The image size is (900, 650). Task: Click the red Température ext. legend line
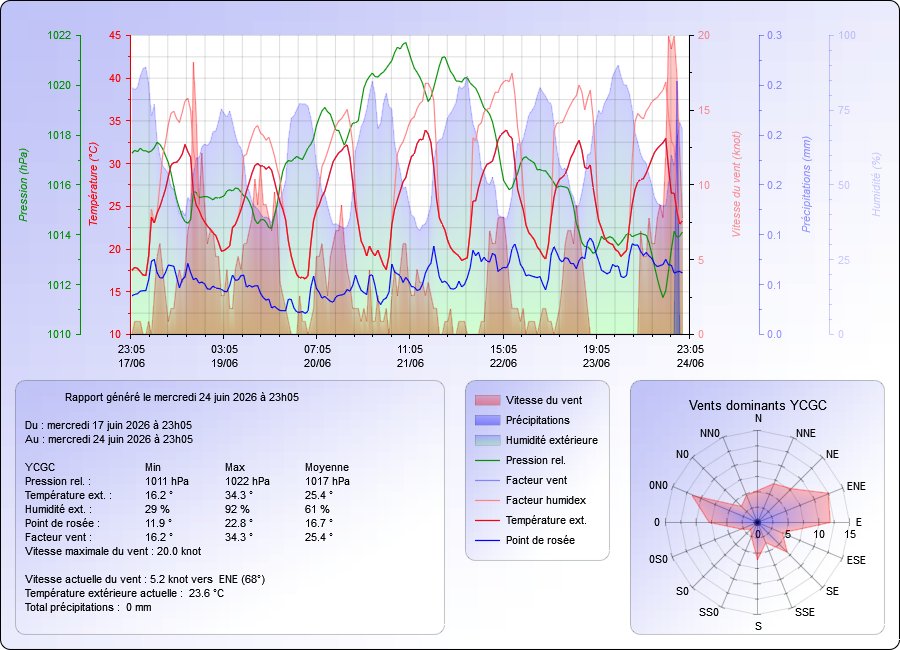[487, 520]
